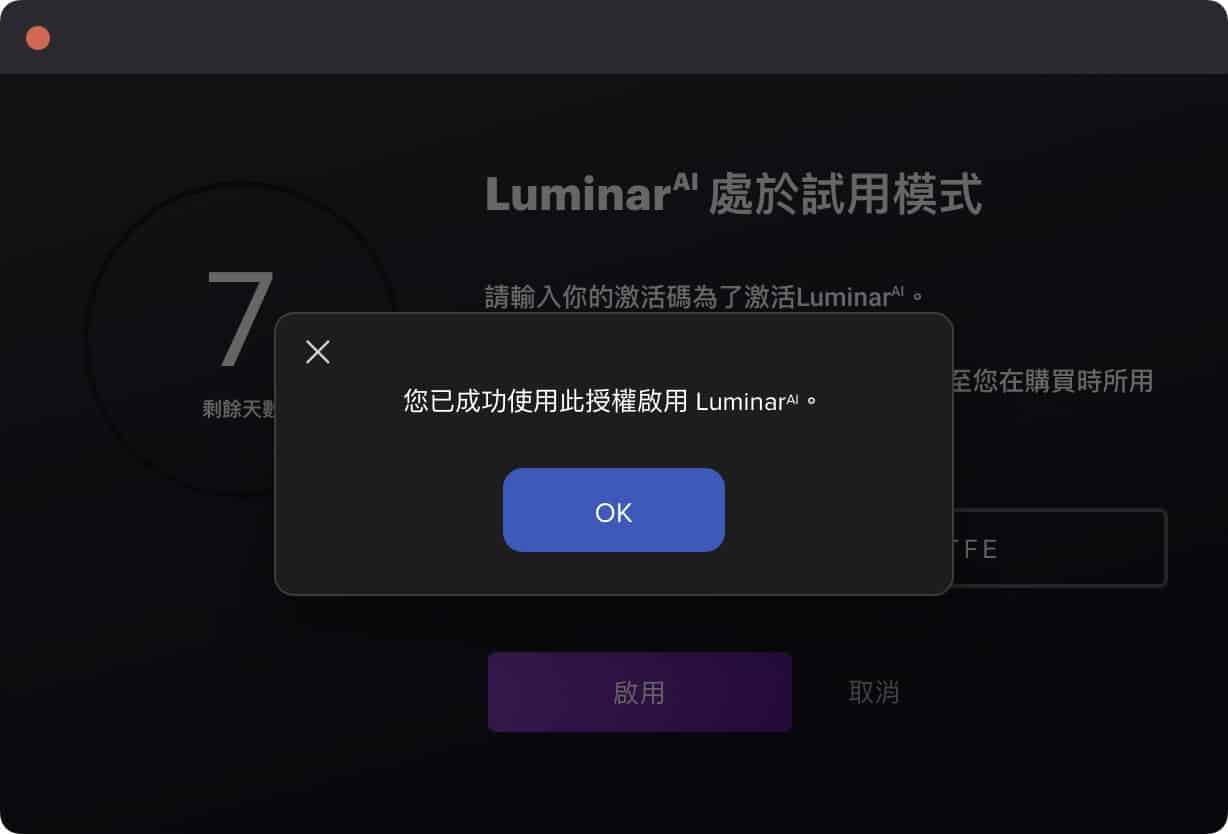Click the 處於試用模式 trial mode heading
This screenshot has width=1228, height=834.
coord(845,194)
